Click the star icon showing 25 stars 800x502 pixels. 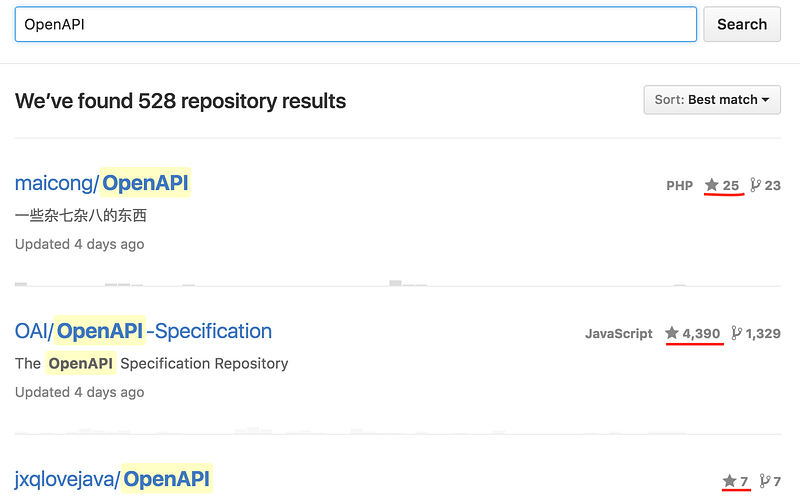point(712,185)
